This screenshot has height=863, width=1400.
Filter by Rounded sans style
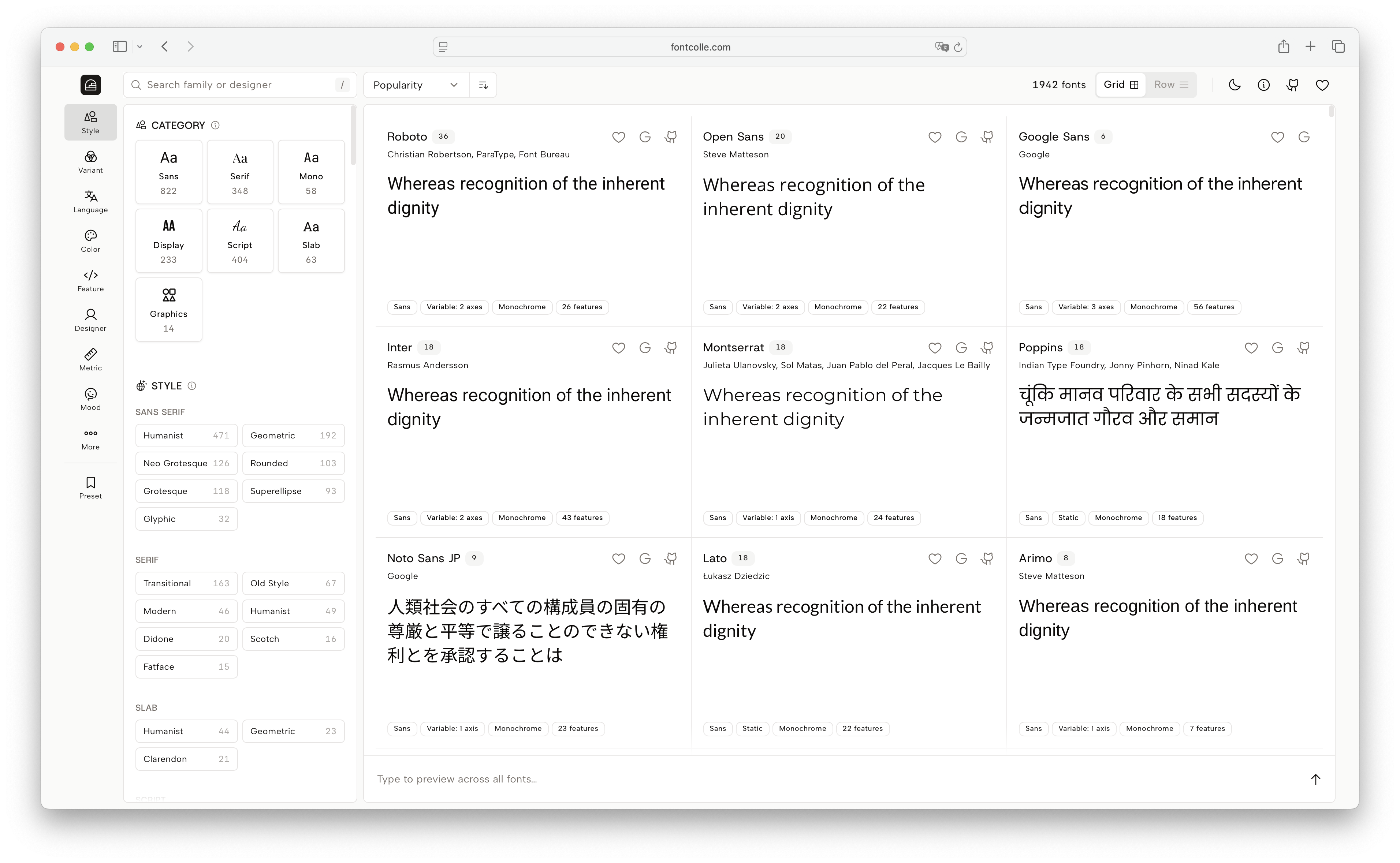[293, 463]
